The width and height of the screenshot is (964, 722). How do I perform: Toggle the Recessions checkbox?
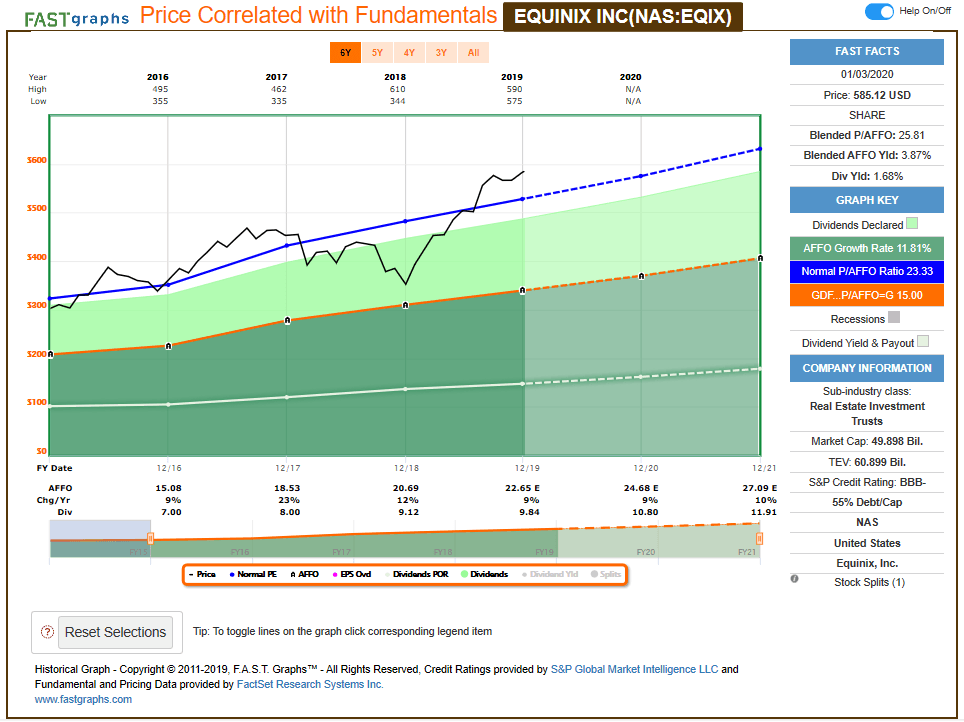coord(894,318)
